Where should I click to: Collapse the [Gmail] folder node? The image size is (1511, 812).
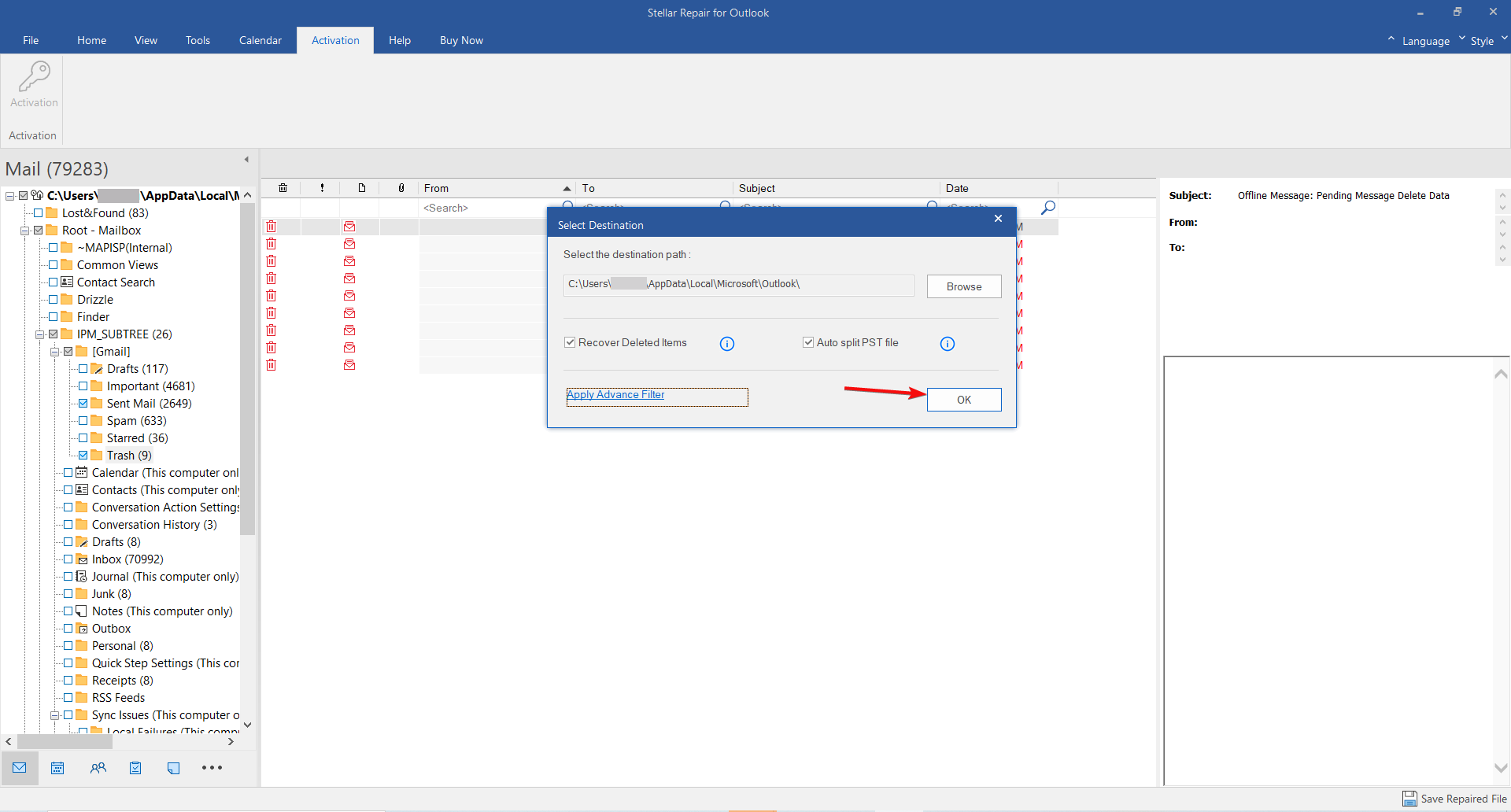pyautogui.click(x=54, y=352)
